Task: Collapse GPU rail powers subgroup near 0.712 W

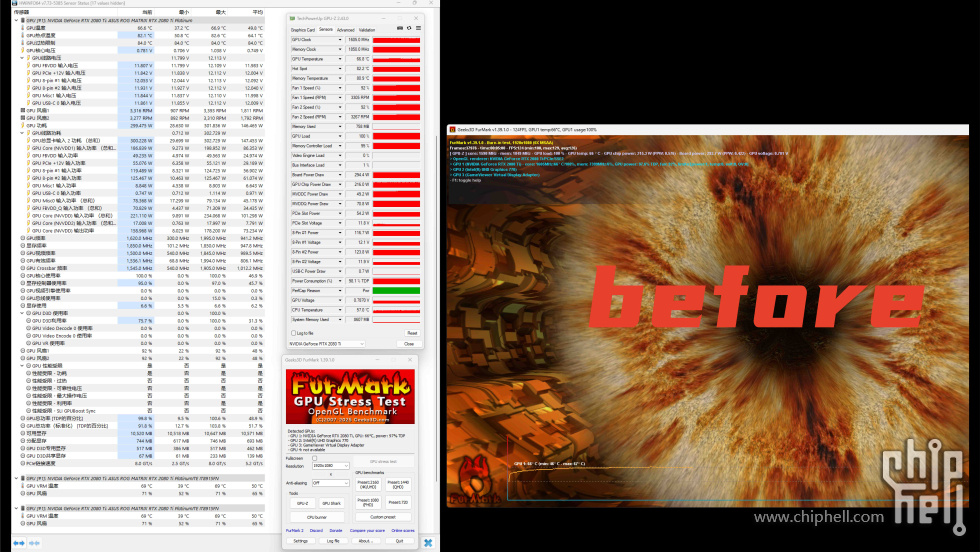Action: pos(22,133)
